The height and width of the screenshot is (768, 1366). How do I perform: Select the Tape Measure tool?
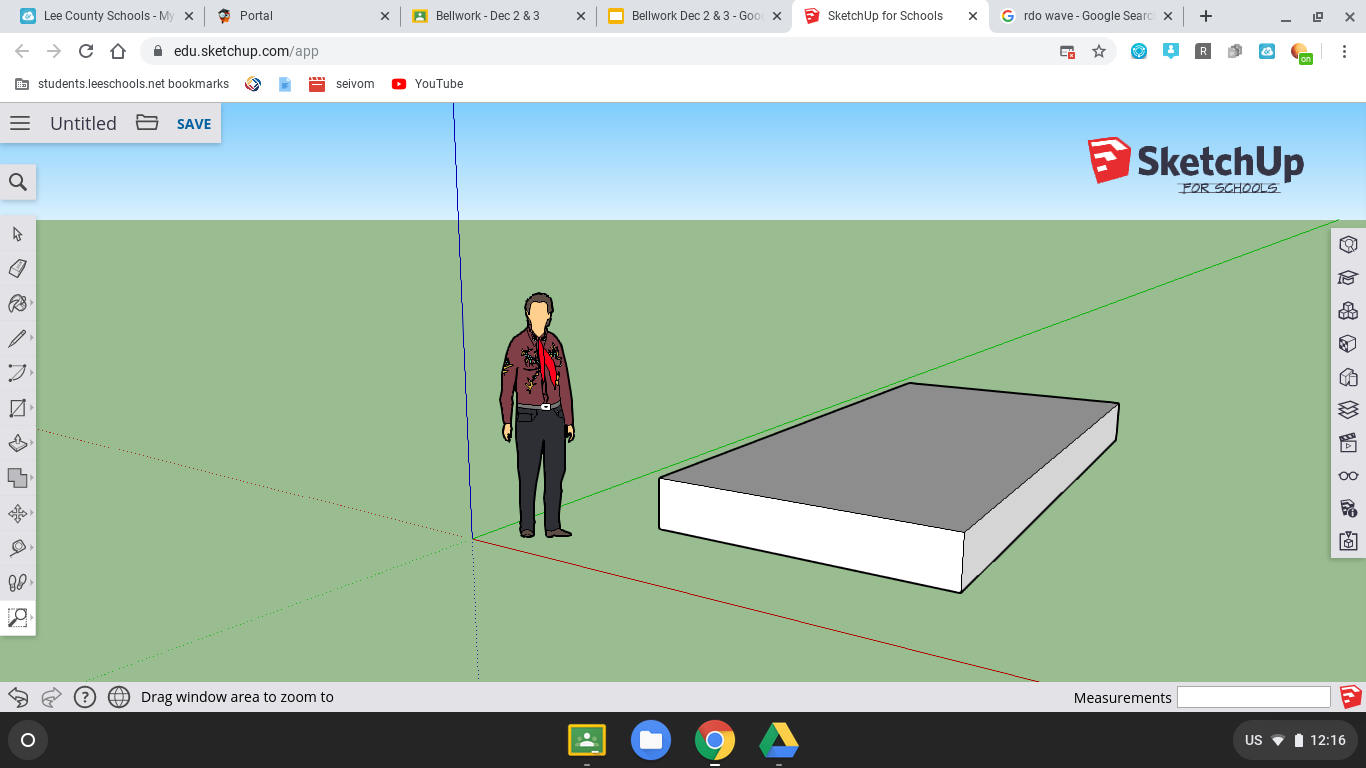(17, 548)
